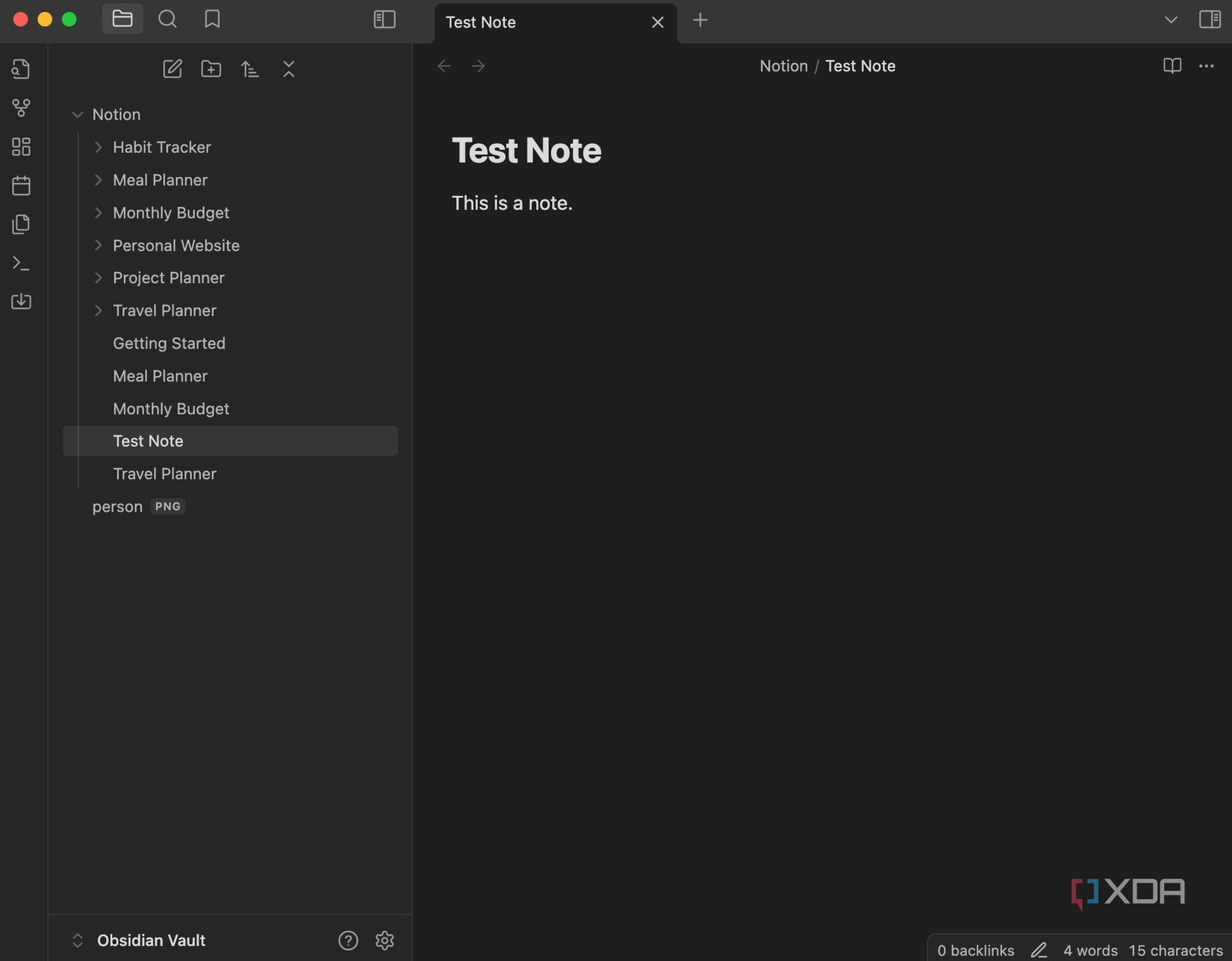This screenshot has width=1232, height=961.
Task: Collapse all folders in the explorer
Action: 289,68
